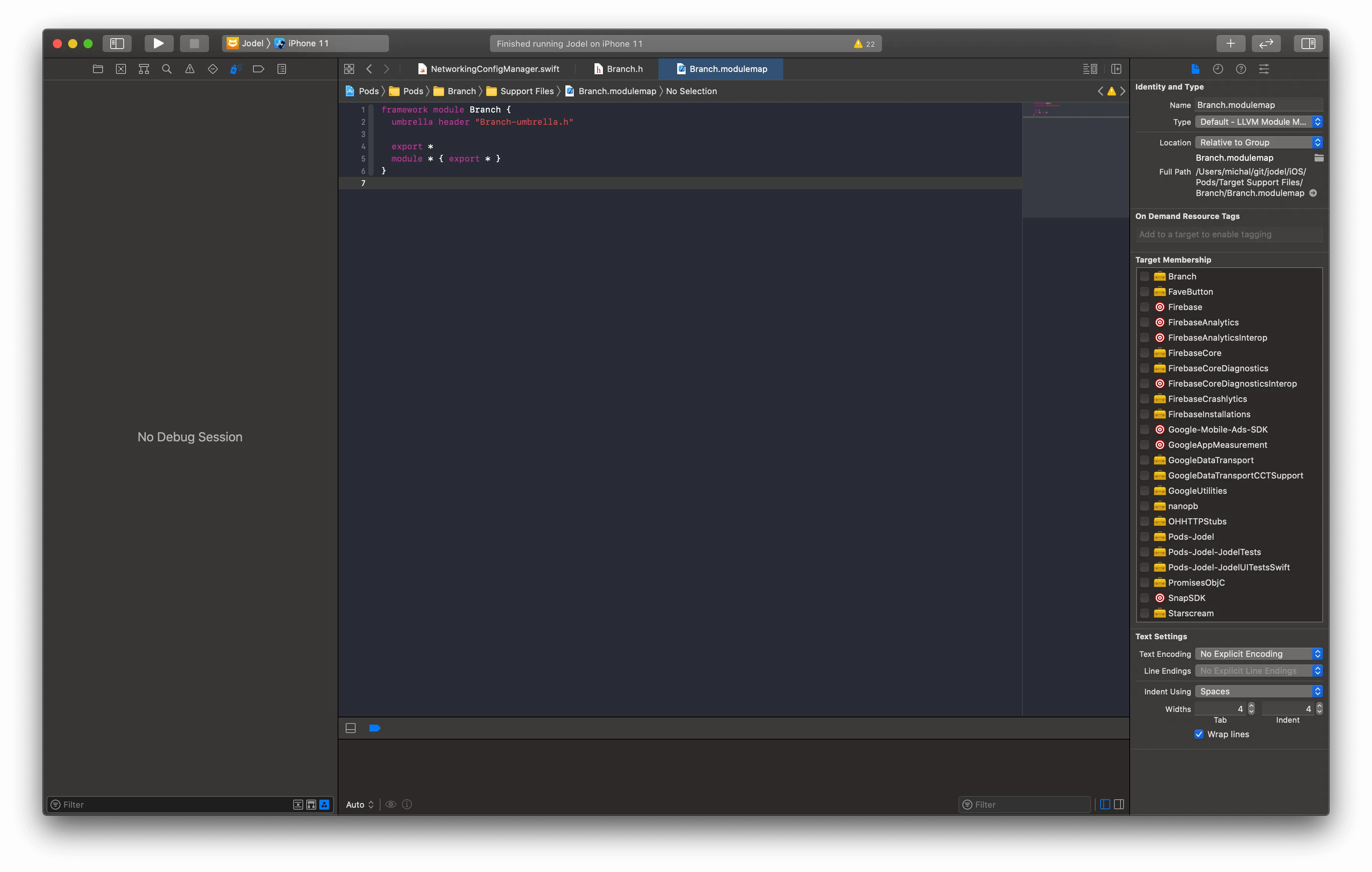
Task: Open the Debug navigator
Action: click(235, 69)
